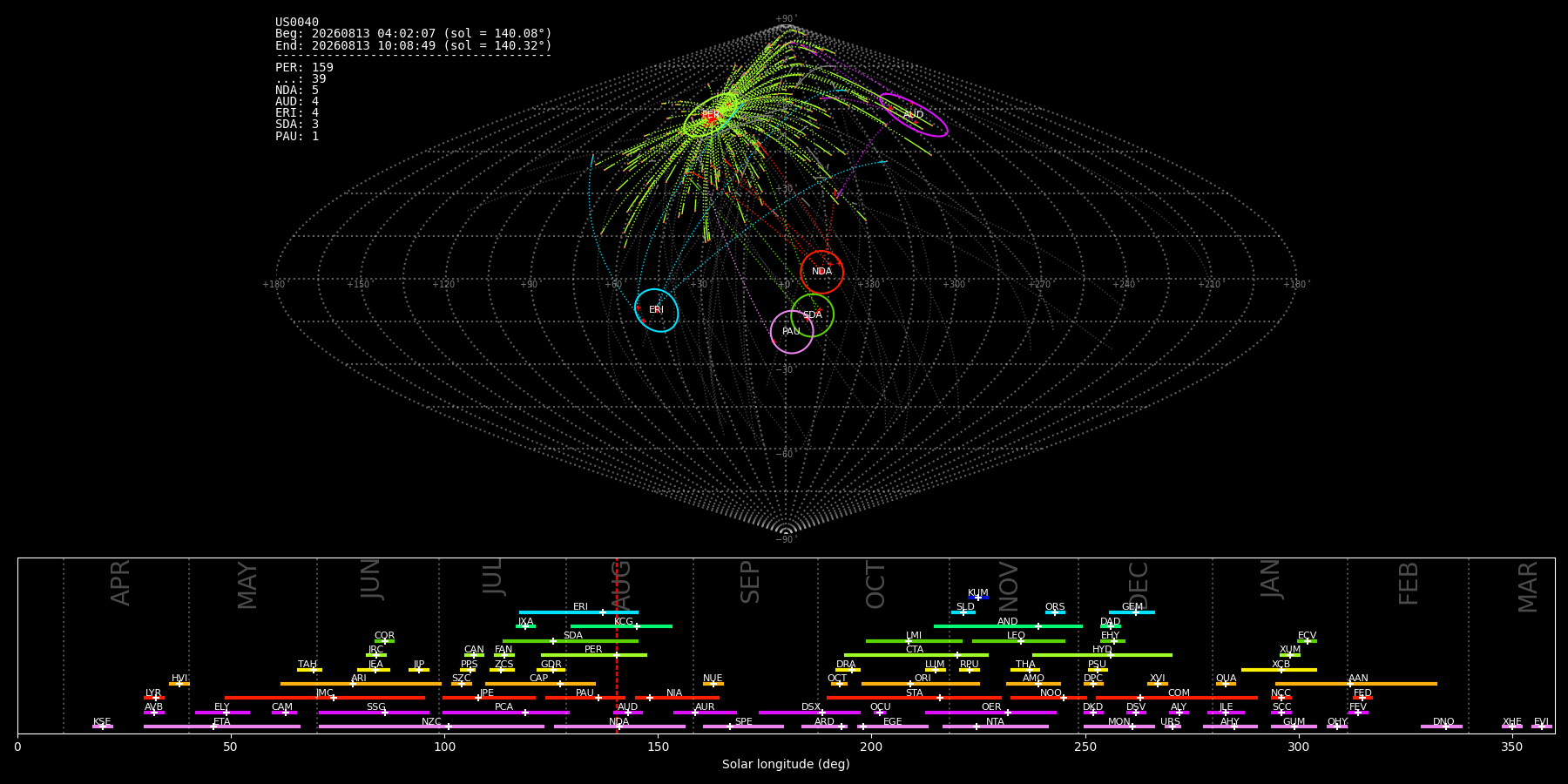Click the PER: 159 count entry
This screenshot has height=784, width=1568.
[305, 68]
